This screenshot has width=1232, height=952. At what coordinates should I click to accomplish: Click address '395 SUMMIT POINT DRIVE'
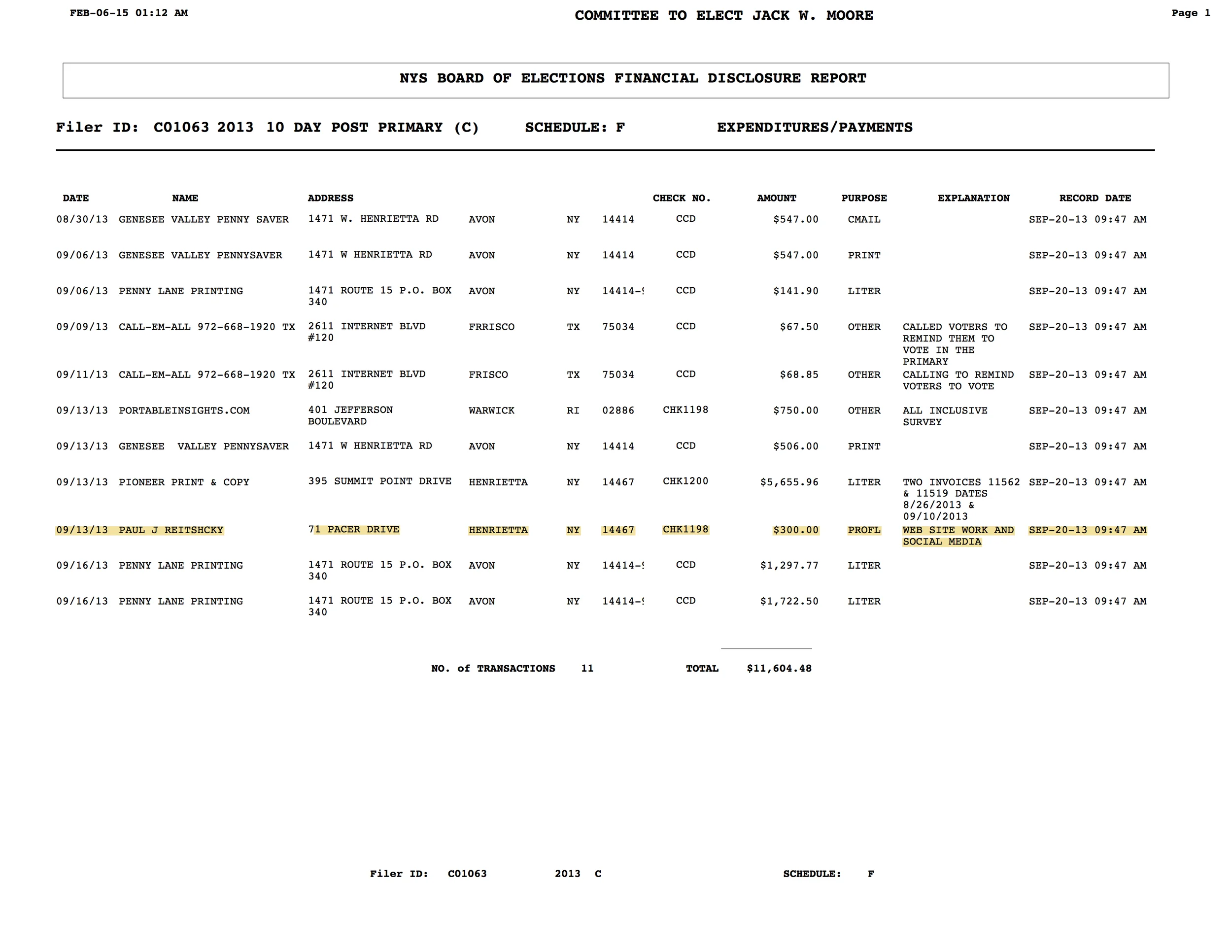click(379, 481)
